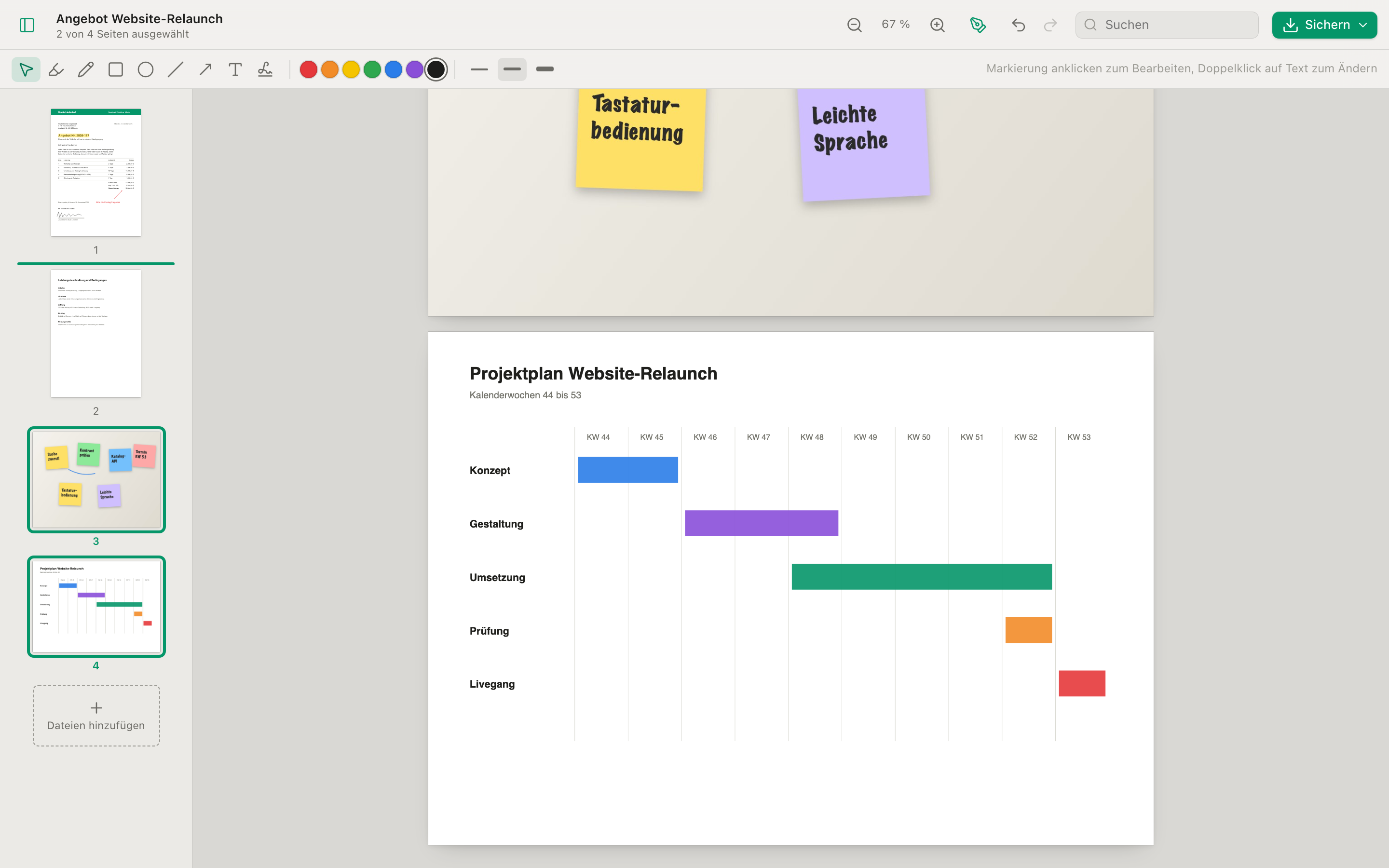Select the rectangle shape tool
The image size is (1389, 868).
coord(116,69)
